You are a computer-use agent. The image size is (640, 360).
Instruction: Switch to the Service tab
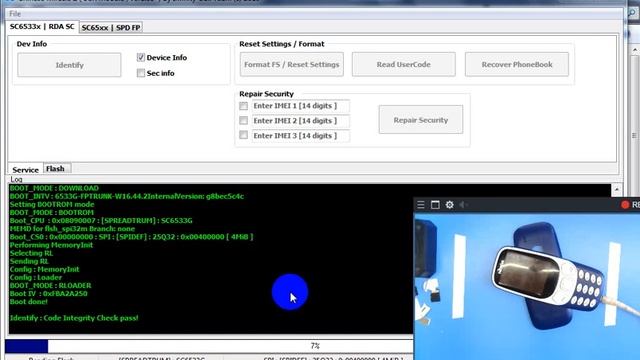[x=25, y=169]
